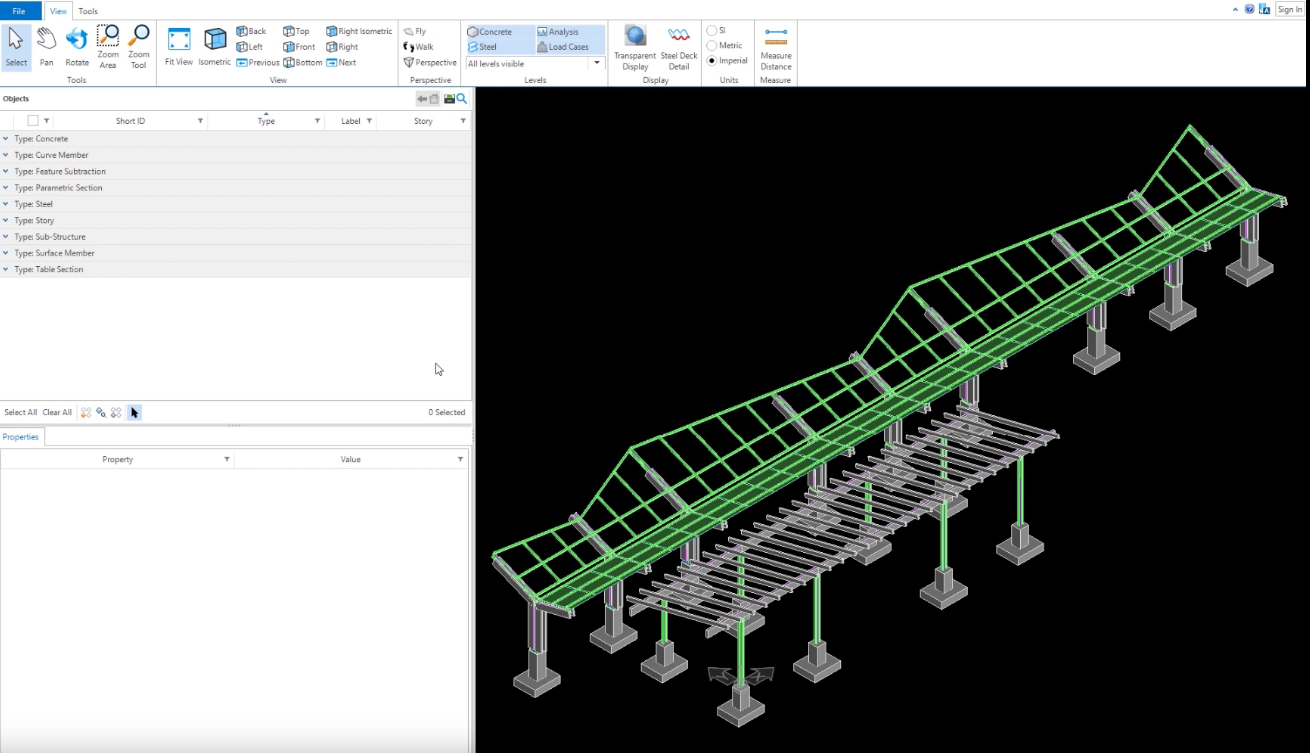Choose the Pan hand tool
This screenshot has height=753, width=1310.
tap(46, 47)
